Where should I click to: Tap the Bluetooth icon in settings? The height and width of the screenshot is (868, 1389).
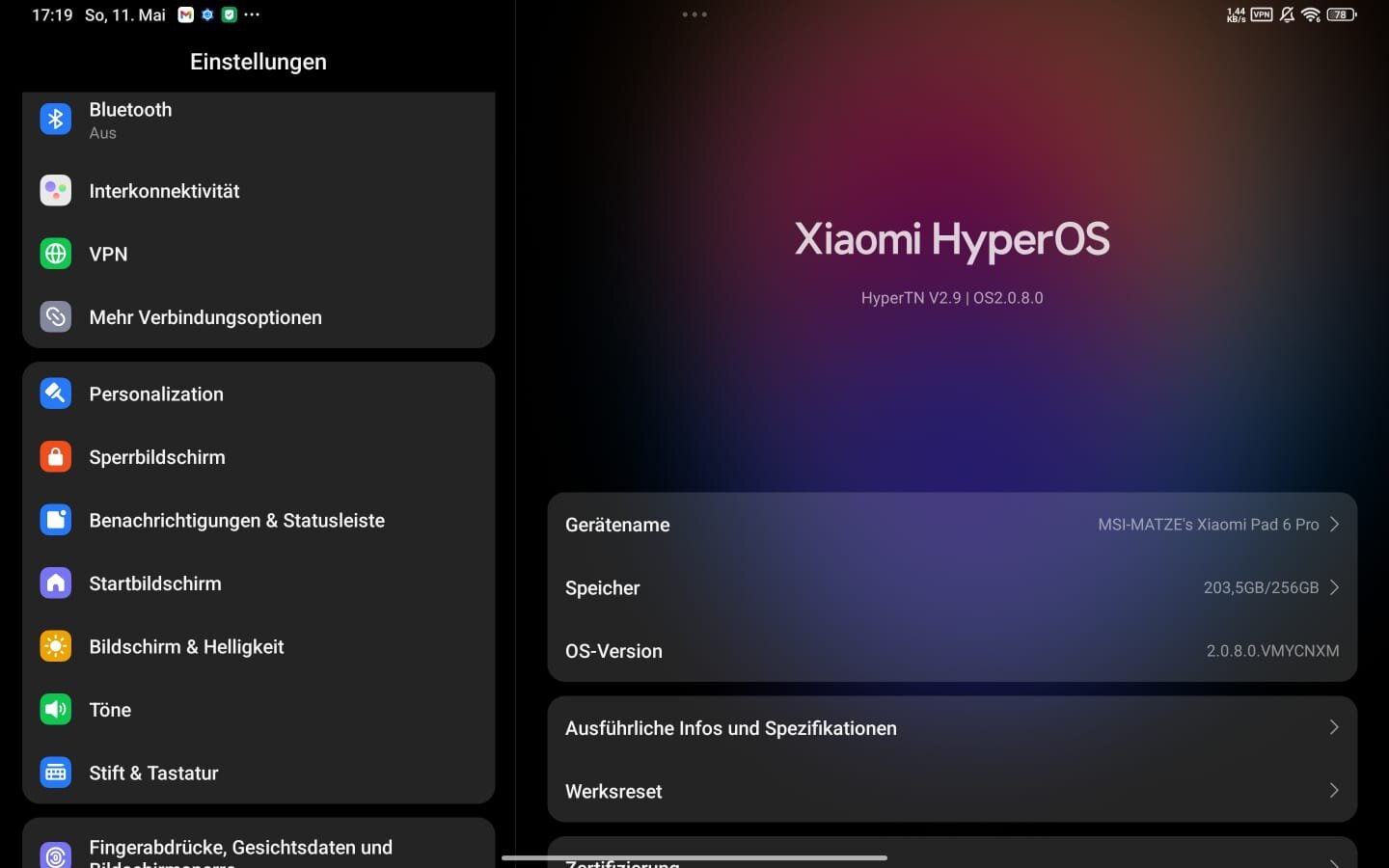(x=56, y=120)
